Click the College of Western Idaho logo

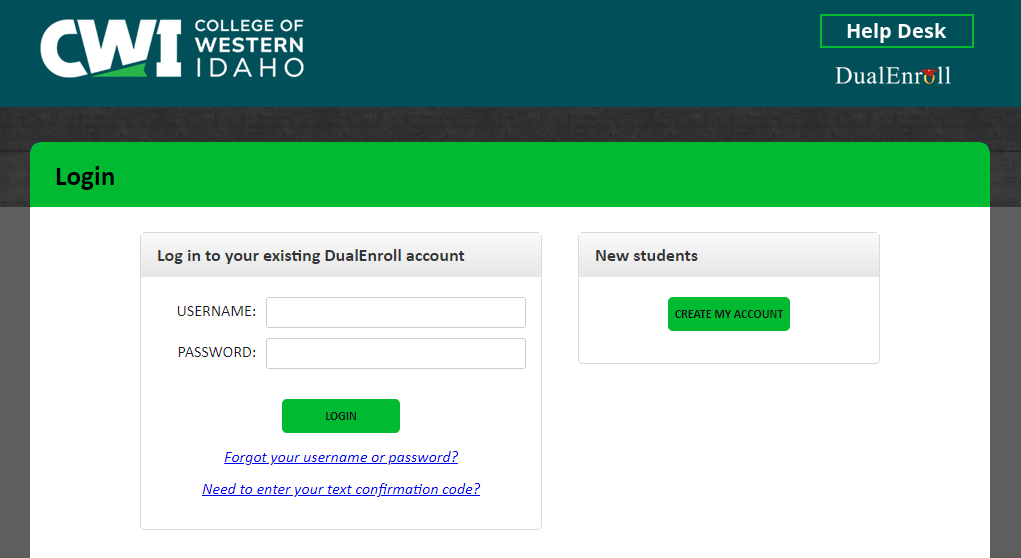(173, 48)
